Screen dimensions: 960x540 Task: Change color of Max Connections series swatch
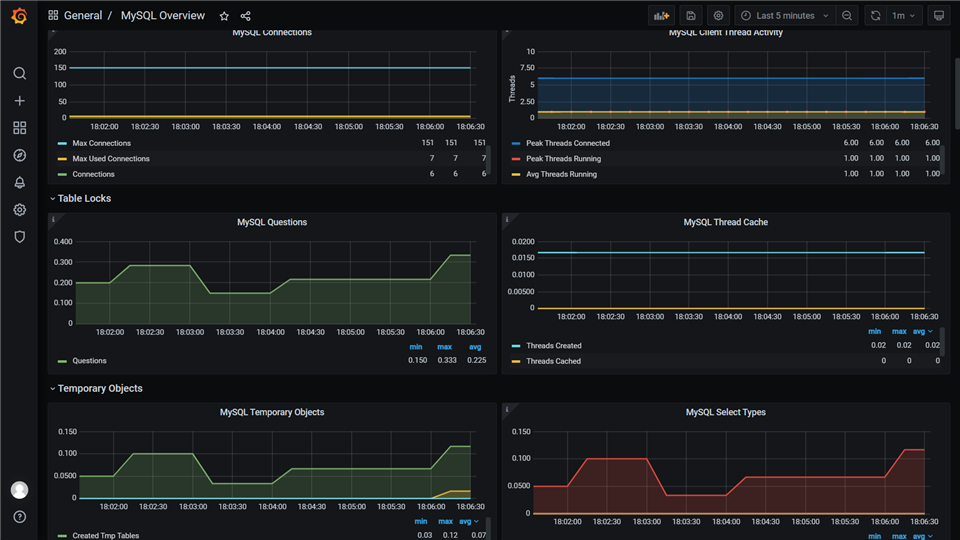pos(62,143)
